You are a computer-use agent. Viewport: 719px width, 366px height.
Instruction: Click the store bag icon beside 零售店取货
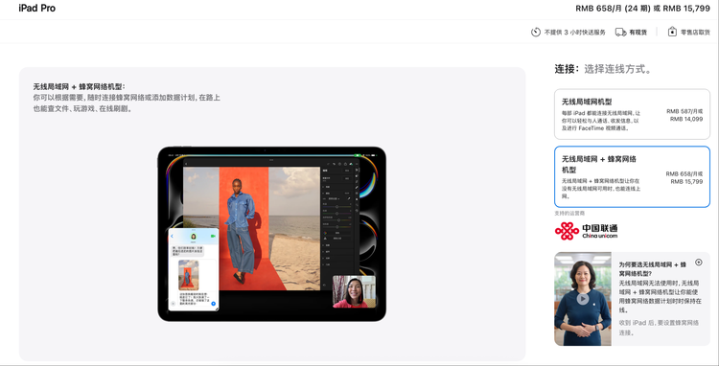coord(672,32)
